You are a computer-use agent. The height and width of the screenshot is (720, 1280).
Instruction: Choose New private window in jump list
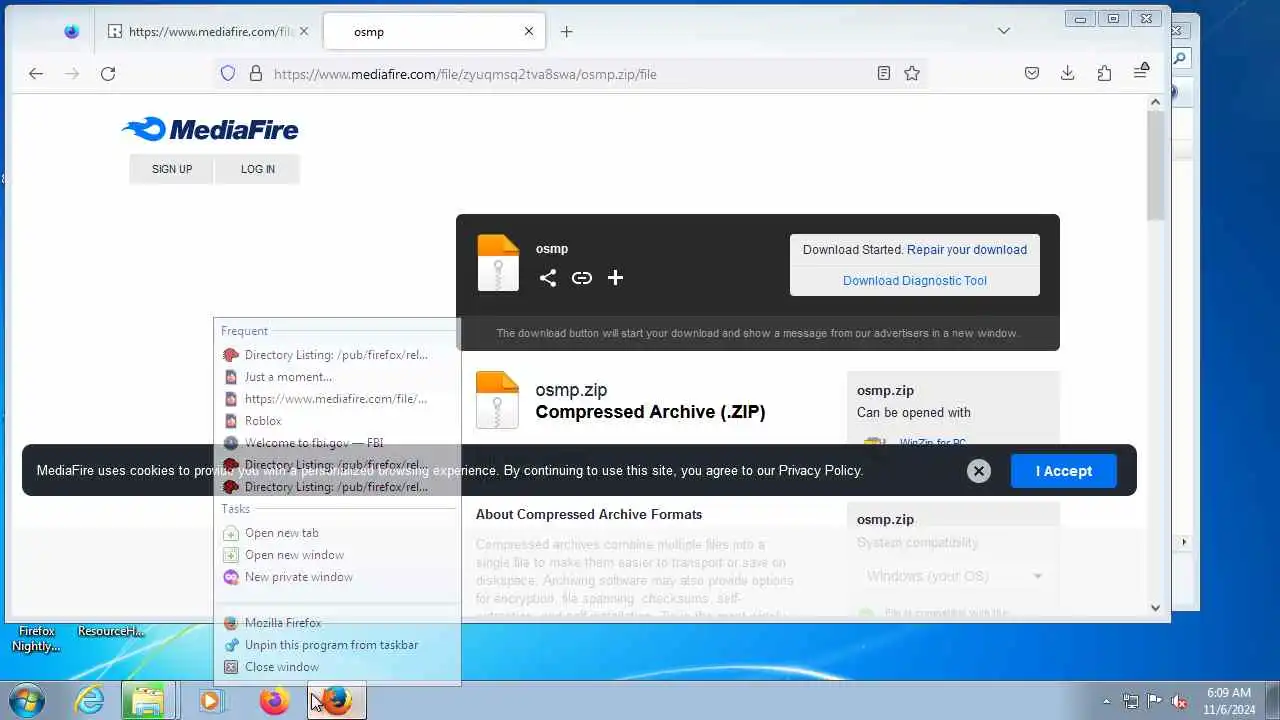tap(338, 577)
